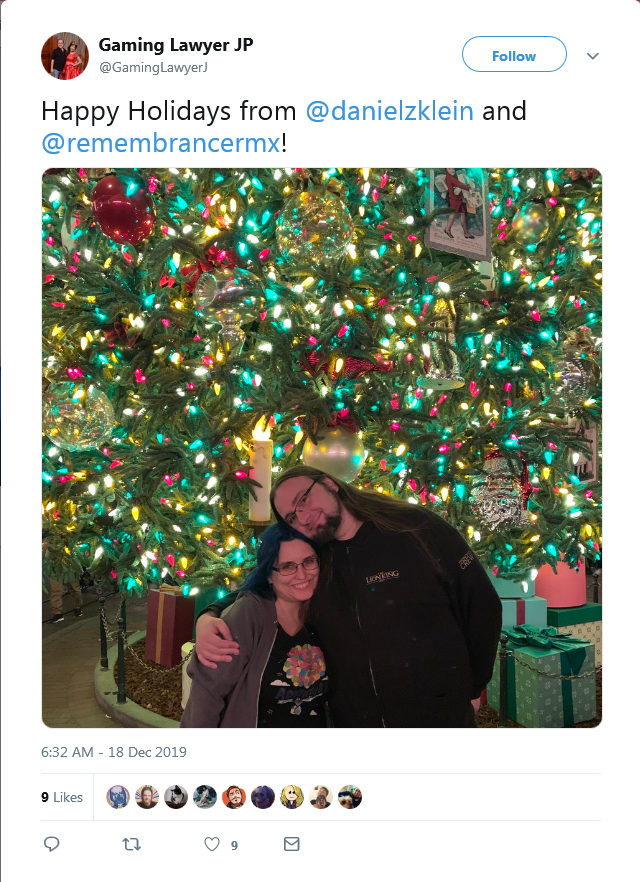The image size is (640, 882).
Task: Open the @GamingLawyerJ handle
Action: pyautogui.click(x=154, y=68)
